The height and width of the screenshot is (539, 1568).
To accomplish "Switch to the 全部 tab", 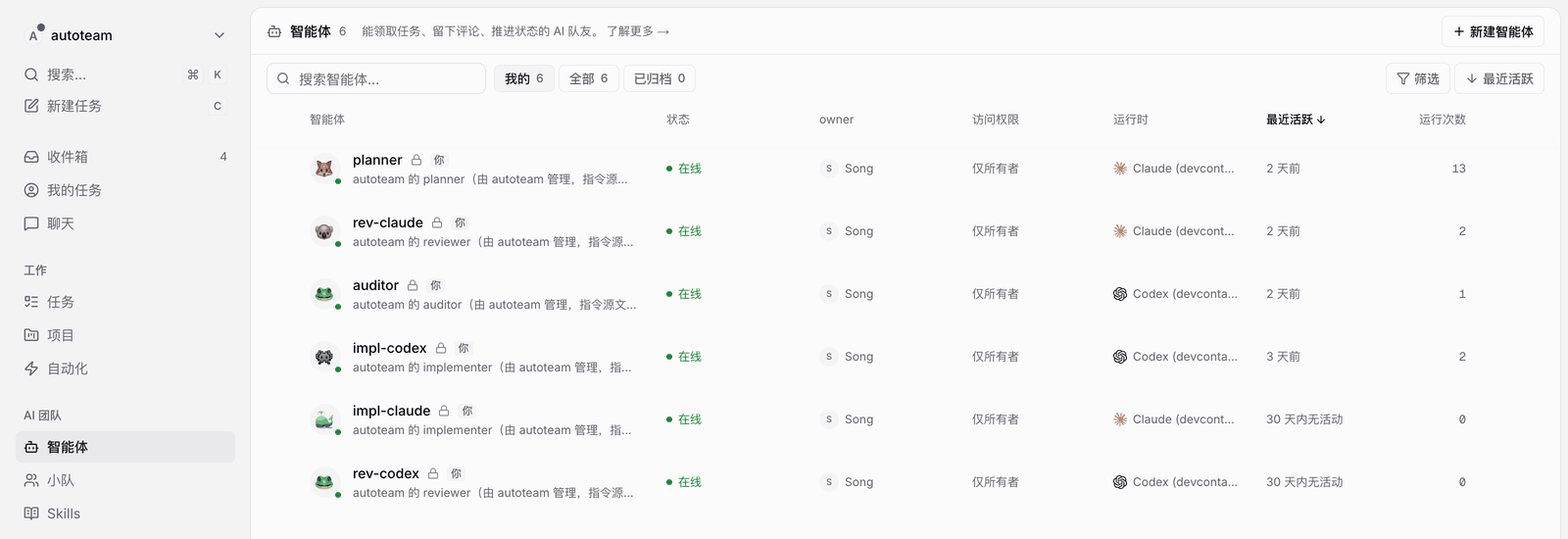I will point(589,78).
